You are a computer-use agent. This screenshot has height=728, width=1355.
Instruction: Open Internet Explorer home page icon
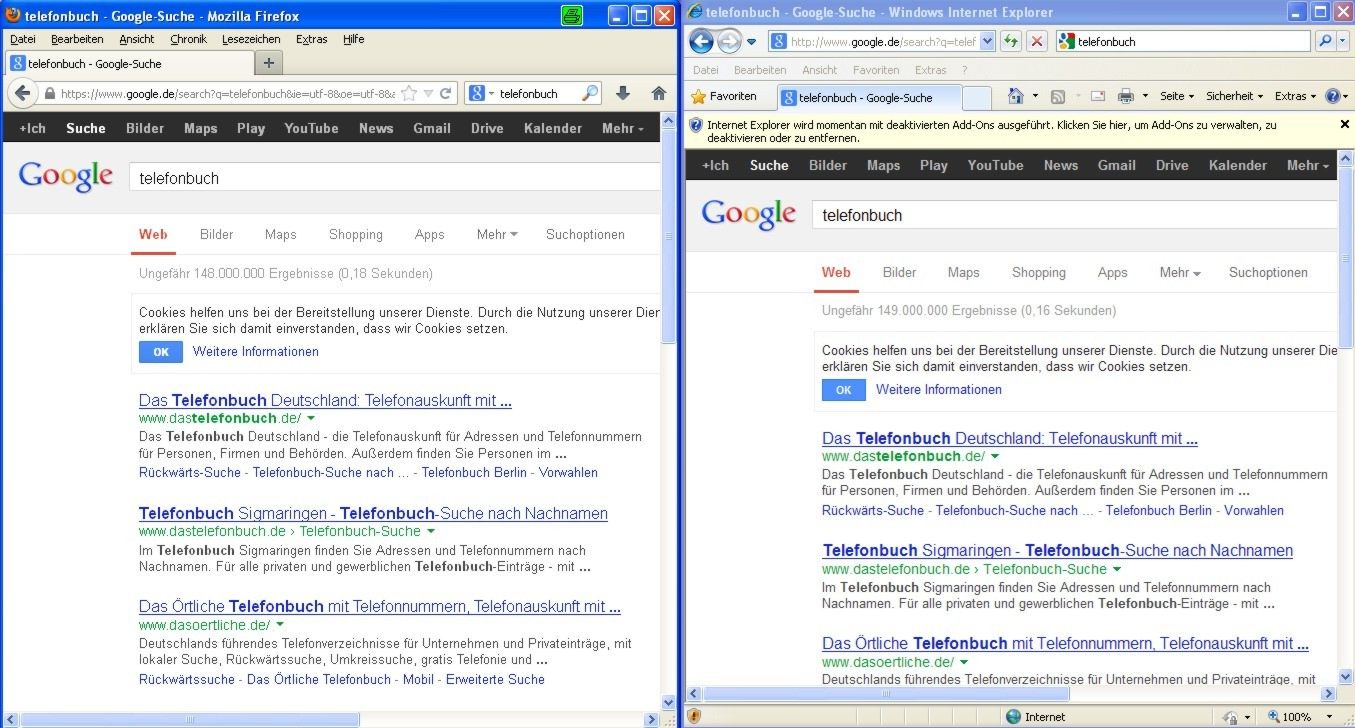click(1016, 96)
